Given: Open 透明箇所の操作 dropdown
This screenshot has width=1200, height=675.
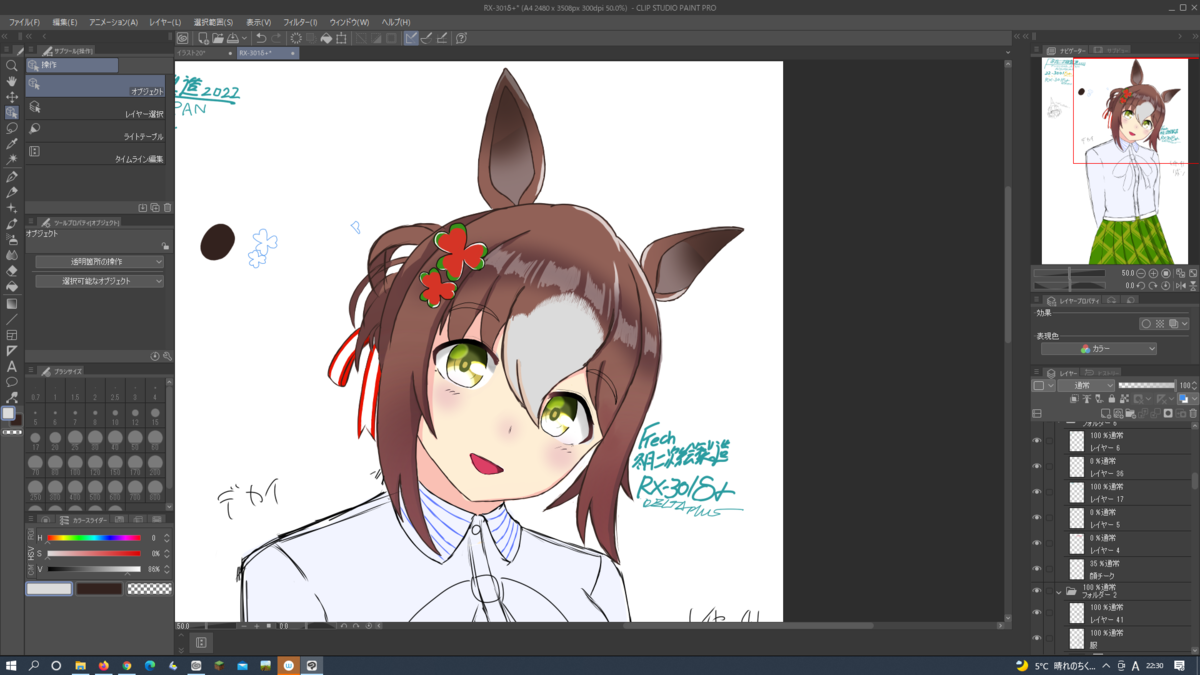Looking at the screenshot, I should pyautogui.click(x=99, y=262).
